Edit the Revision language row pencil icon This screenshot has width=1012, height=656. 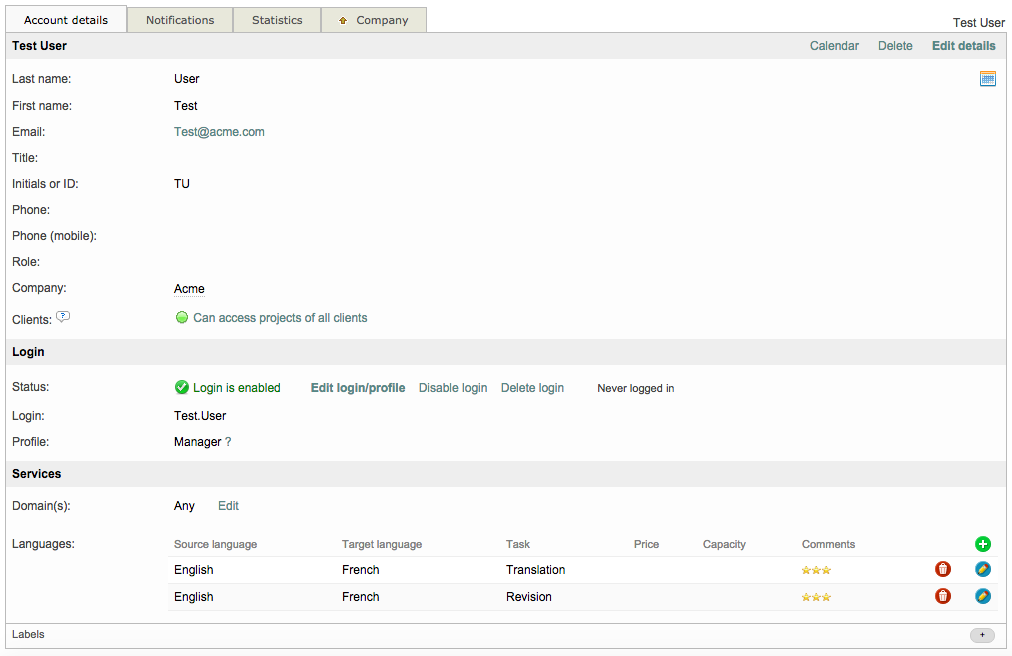(982, 596)
